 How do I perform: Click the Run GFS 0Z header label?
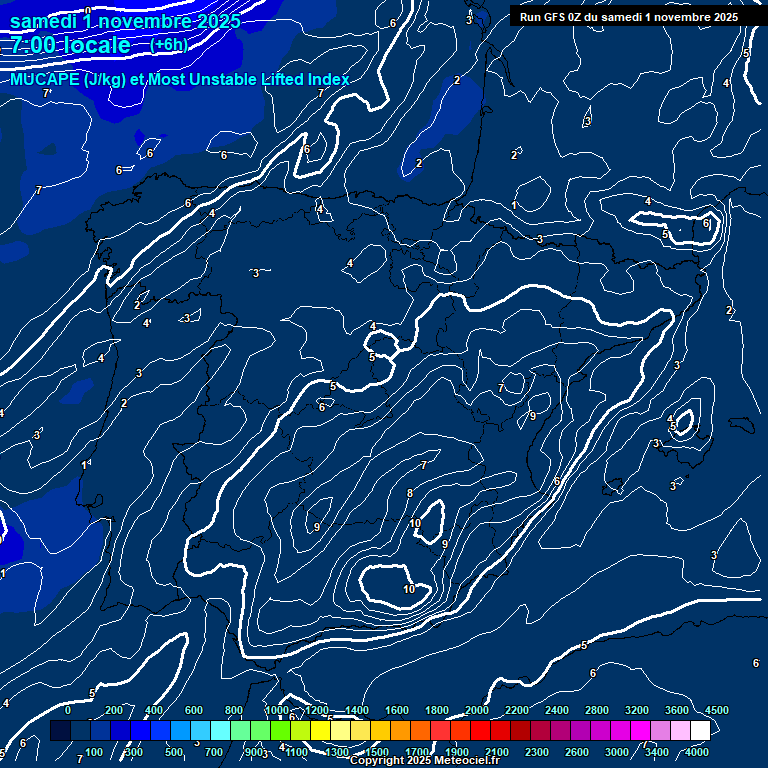[629, 16]
